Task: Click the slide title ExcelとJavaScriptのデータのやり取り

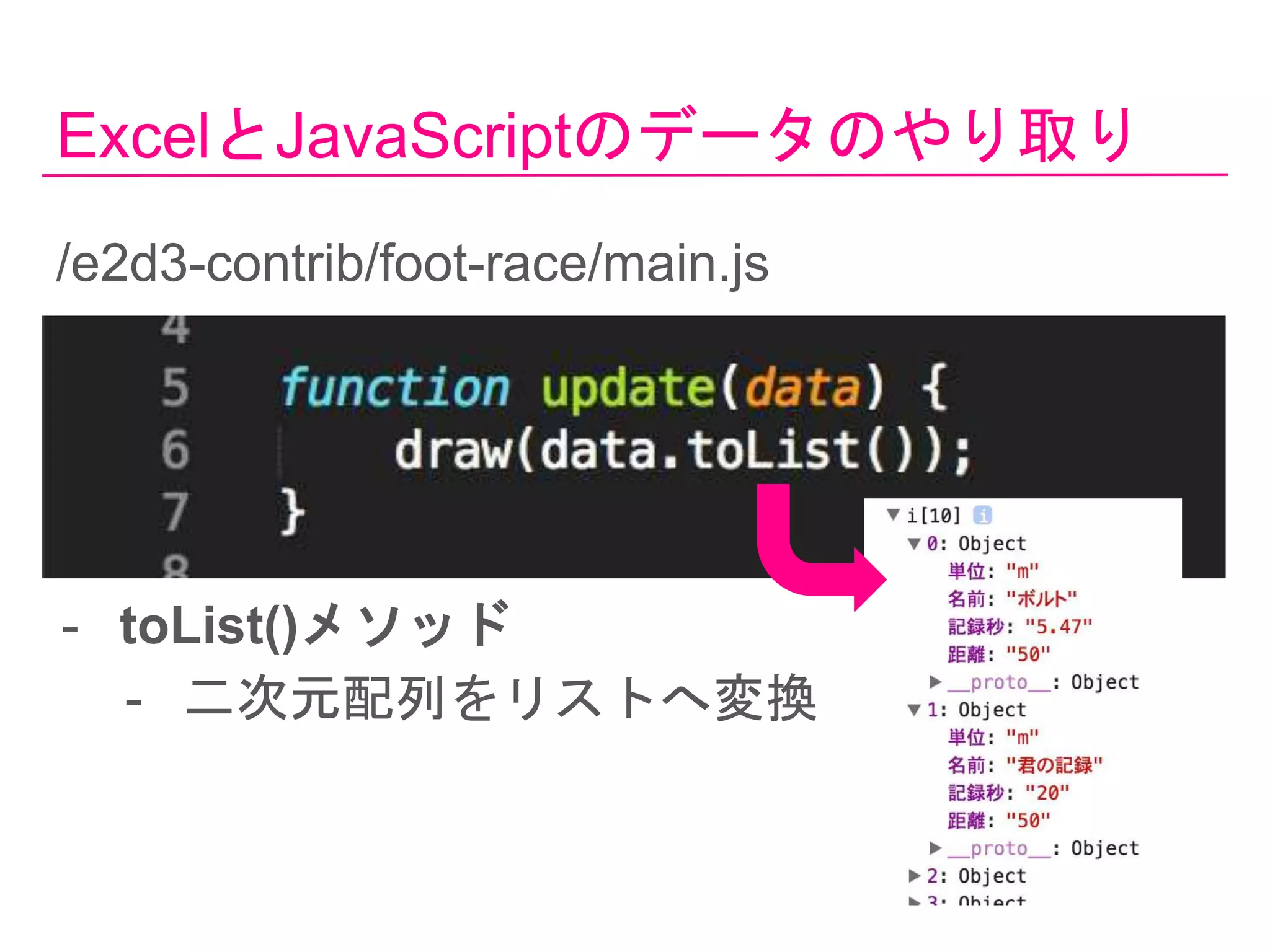Action: (x=595, y=134)
